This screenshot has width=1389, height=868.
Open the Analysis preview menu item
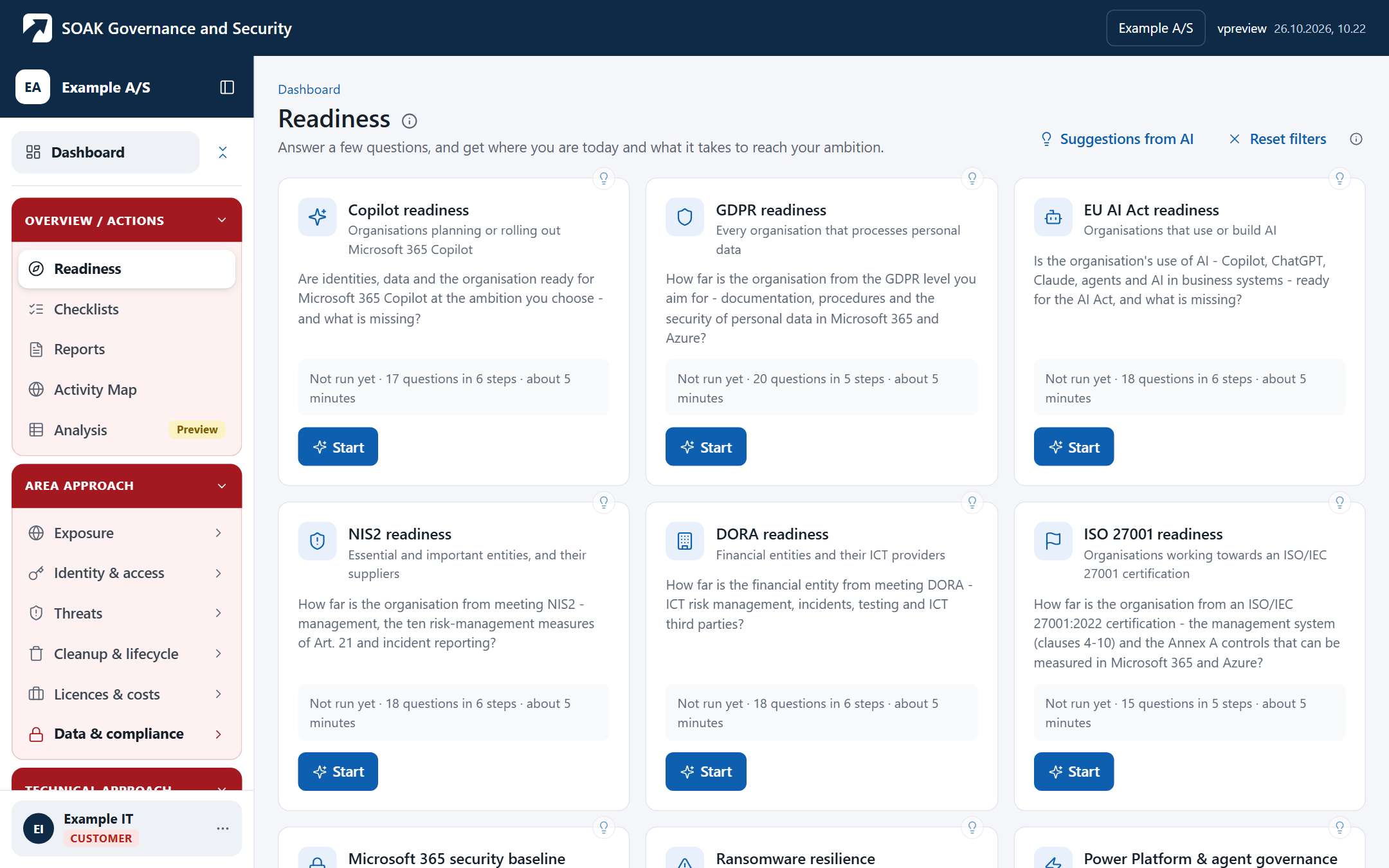tap(127, 429)
